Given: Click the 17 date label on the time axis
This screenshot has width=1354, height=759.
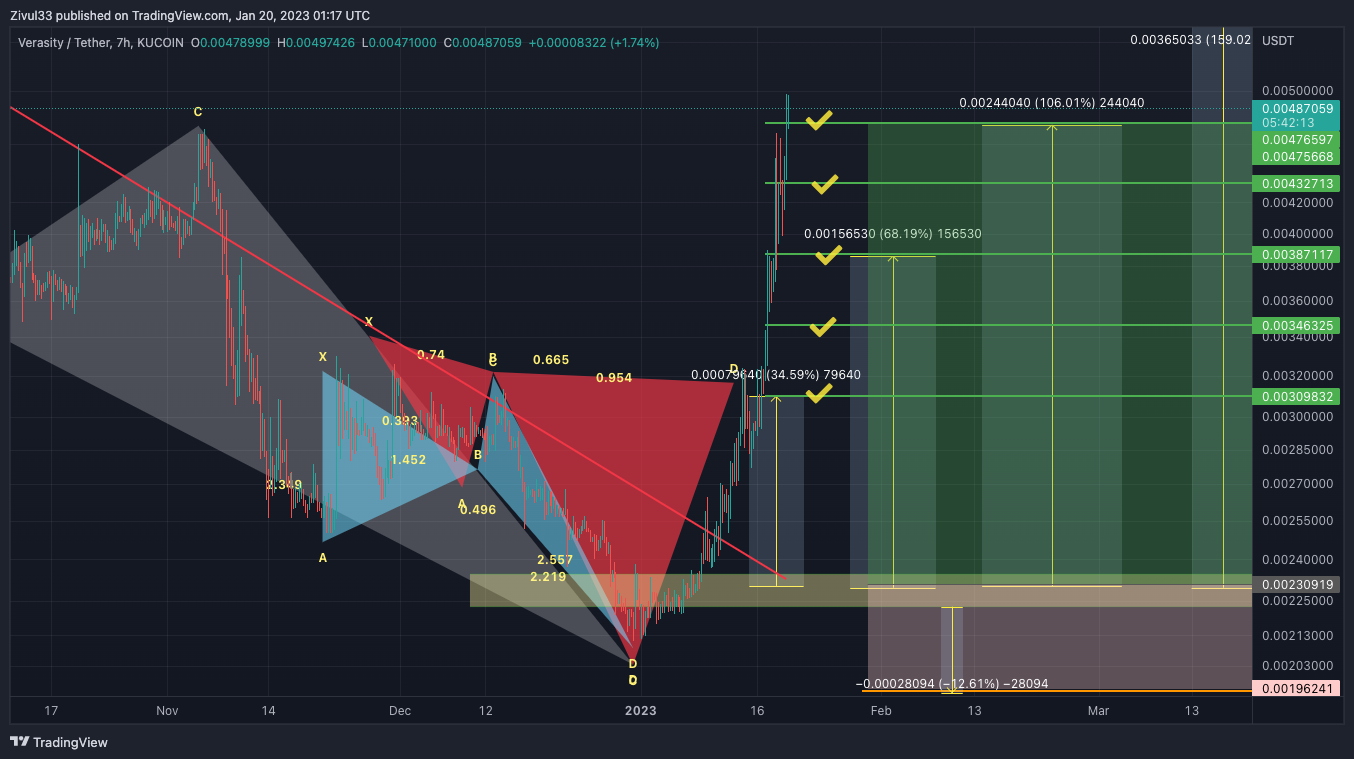Looking at the screenshot, I should 51,711.
